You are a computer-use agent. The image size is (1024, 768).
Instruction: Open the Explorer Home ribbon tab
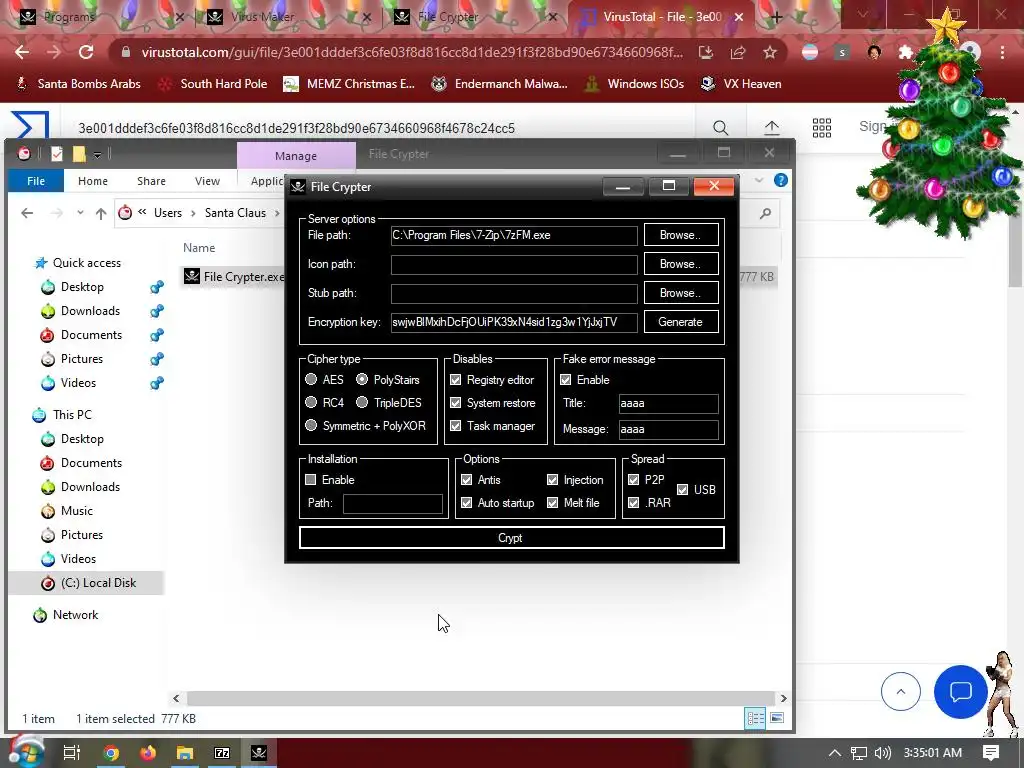tap(93, 181)
